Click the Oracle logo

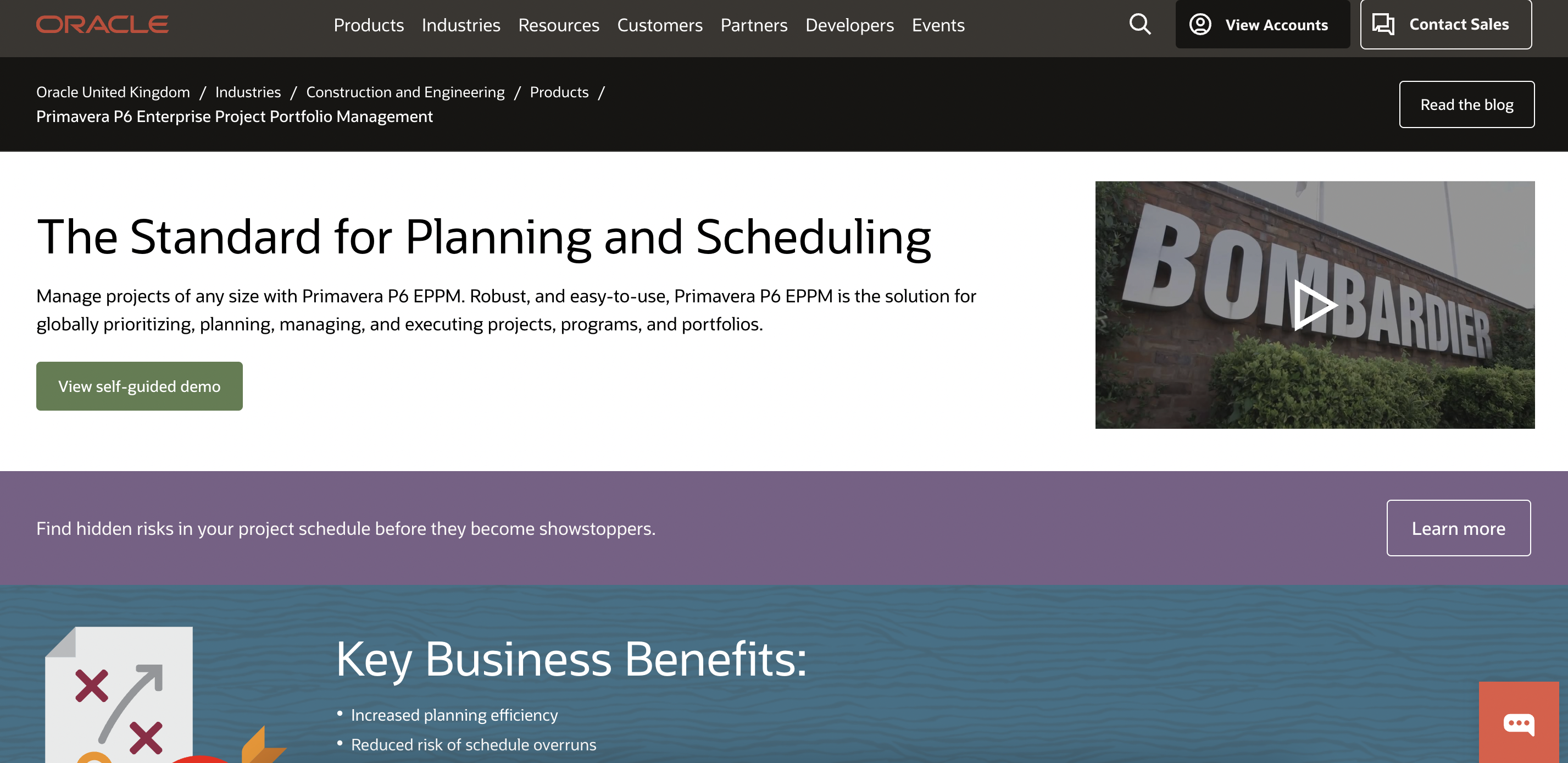[x=103, y=24]
